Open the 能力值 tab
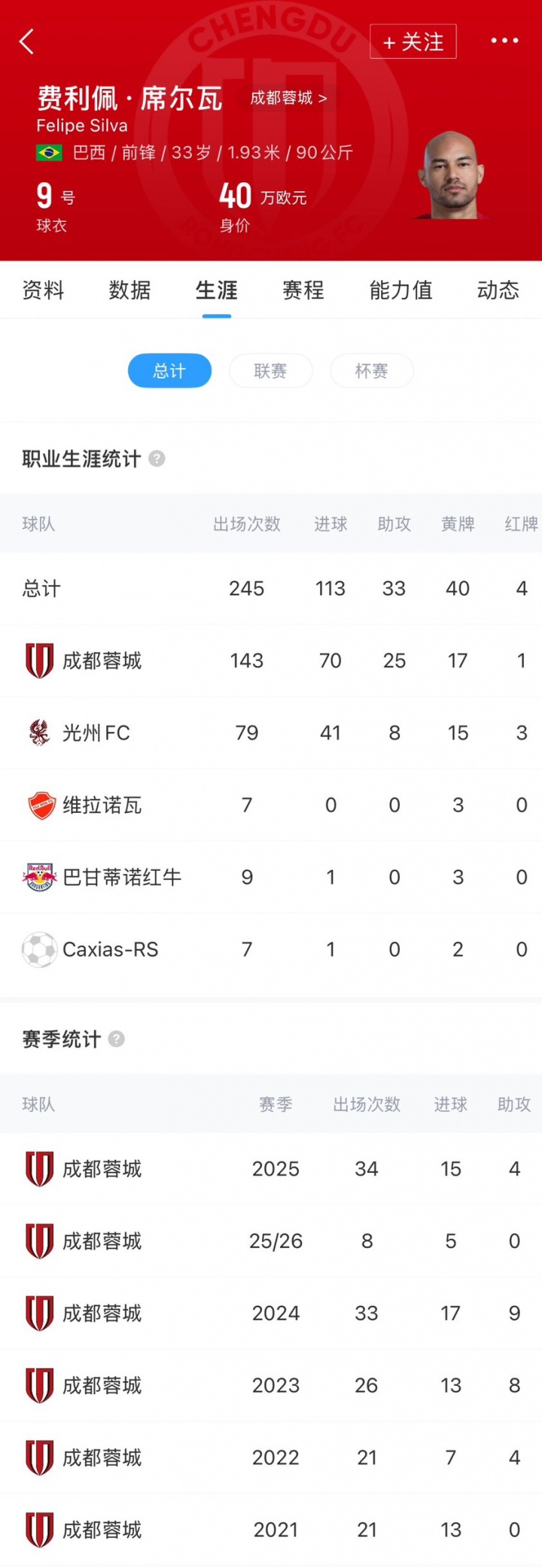Viewport: 542px width, 1568px height. pyautogui.click(x=400, y=290)
